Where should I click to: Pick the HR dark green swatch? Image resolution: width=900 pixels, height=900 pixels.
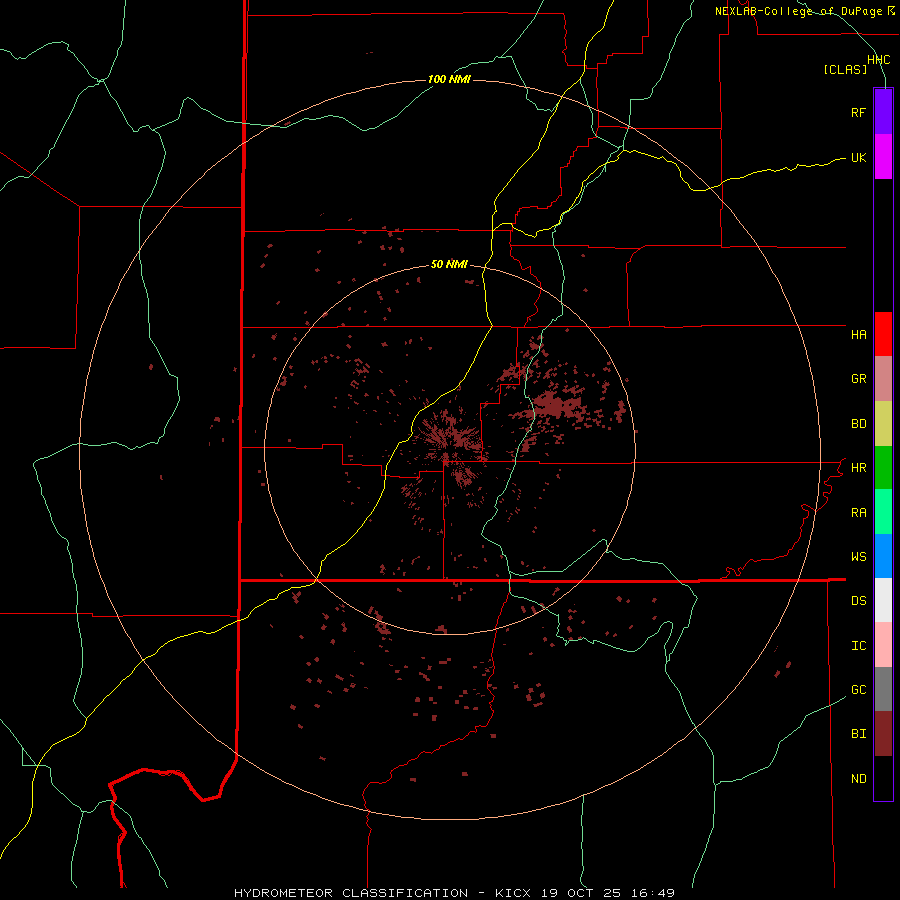(x=883, y=467)
